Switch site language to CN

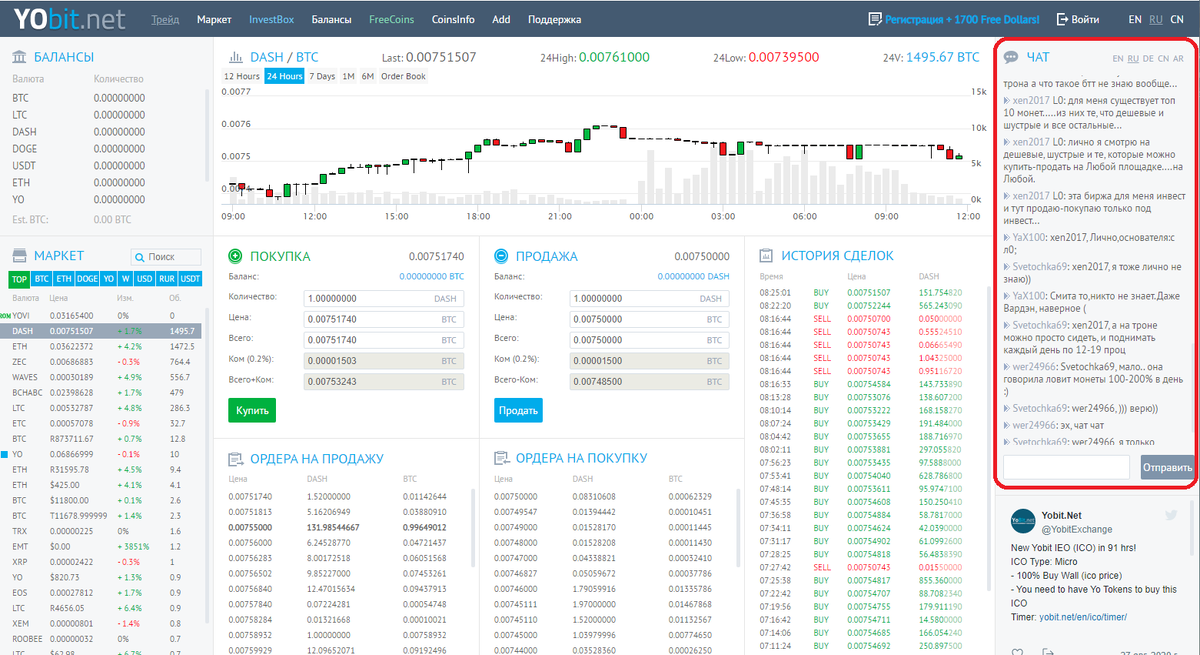pos(1176,19)
